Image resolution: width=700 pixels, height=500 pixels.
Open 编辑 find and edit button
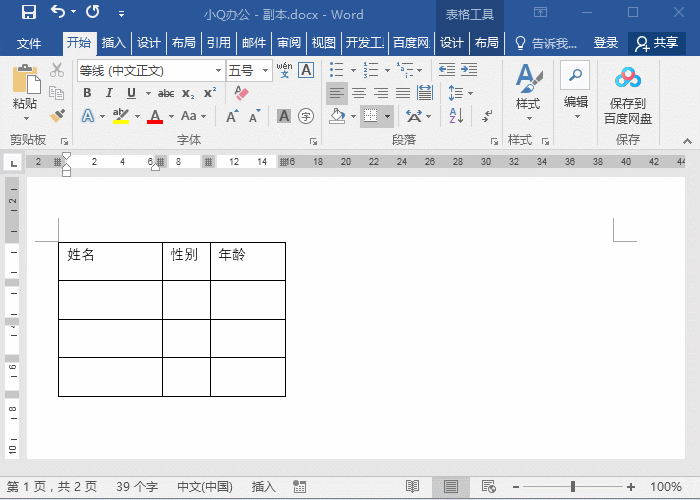pos(575,92)
